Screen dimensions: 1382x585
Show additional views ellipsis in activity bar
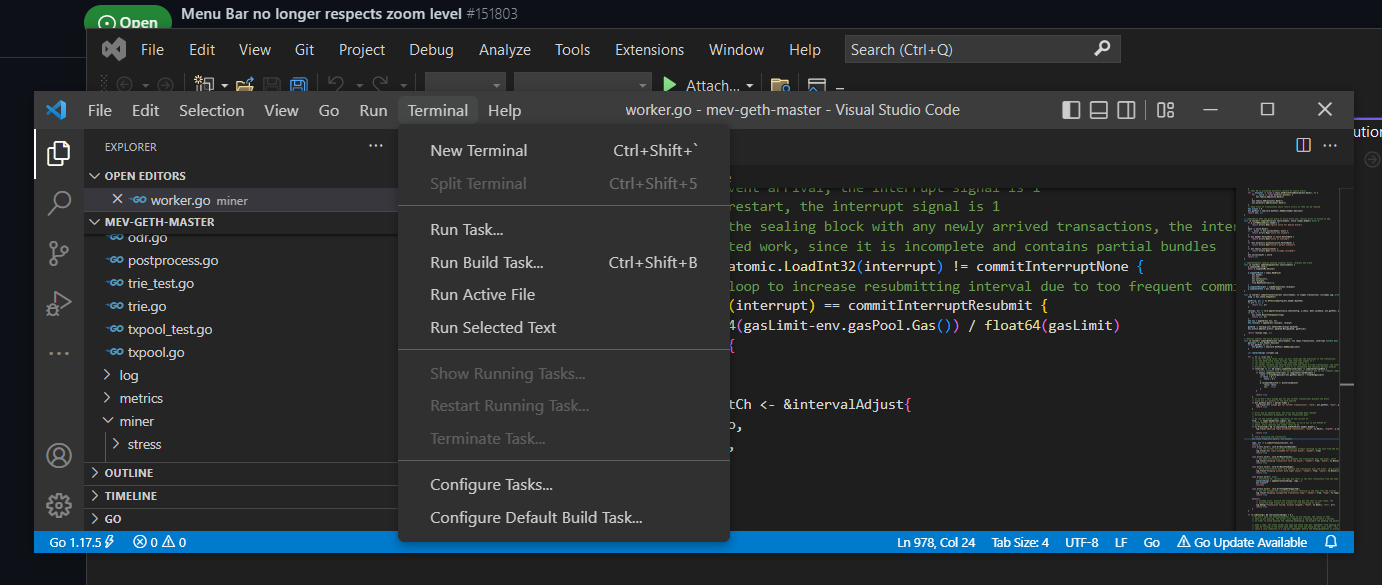(x=59, y=353)
